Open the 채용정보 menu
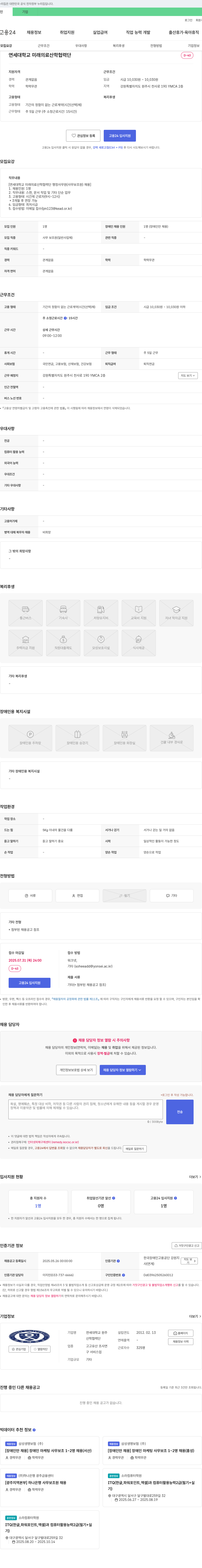This screenshot has height=1568, width=202. [34, 32]
